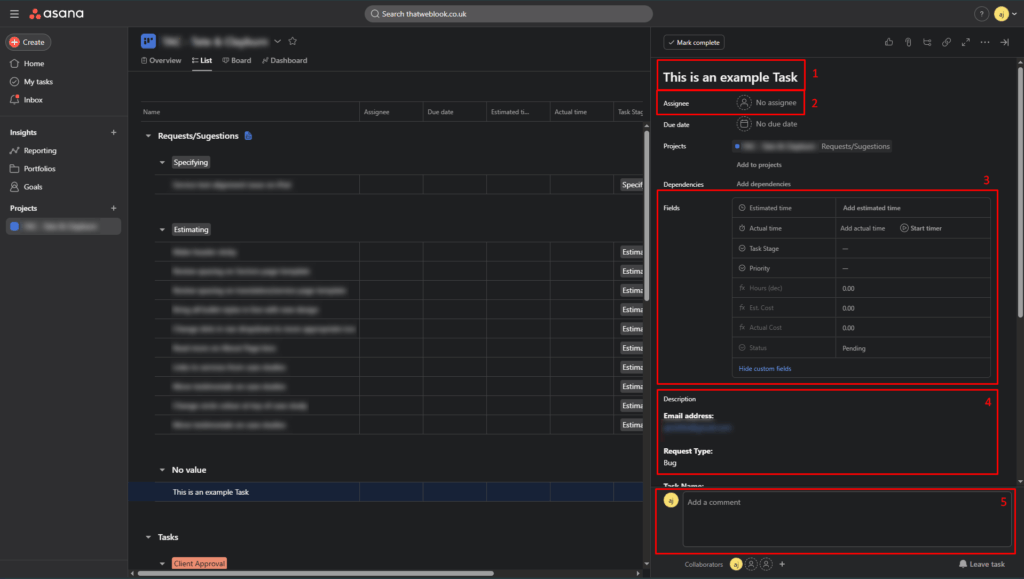Click the task pane vertical scrollbar
Viewport: 1024px width, 579px height.
(x=1019, y=200)
